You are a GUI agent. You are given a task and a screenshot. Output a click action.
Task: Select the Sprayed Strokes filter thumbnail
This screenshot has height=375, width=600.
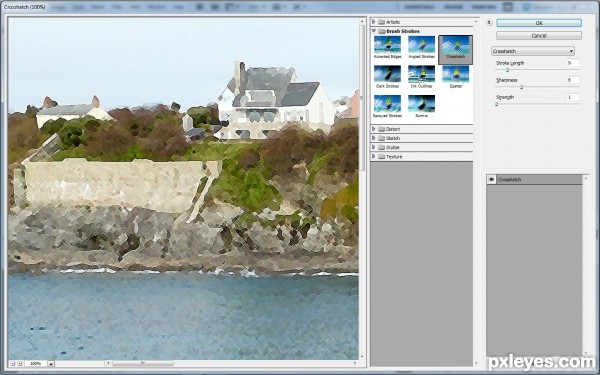387,103
